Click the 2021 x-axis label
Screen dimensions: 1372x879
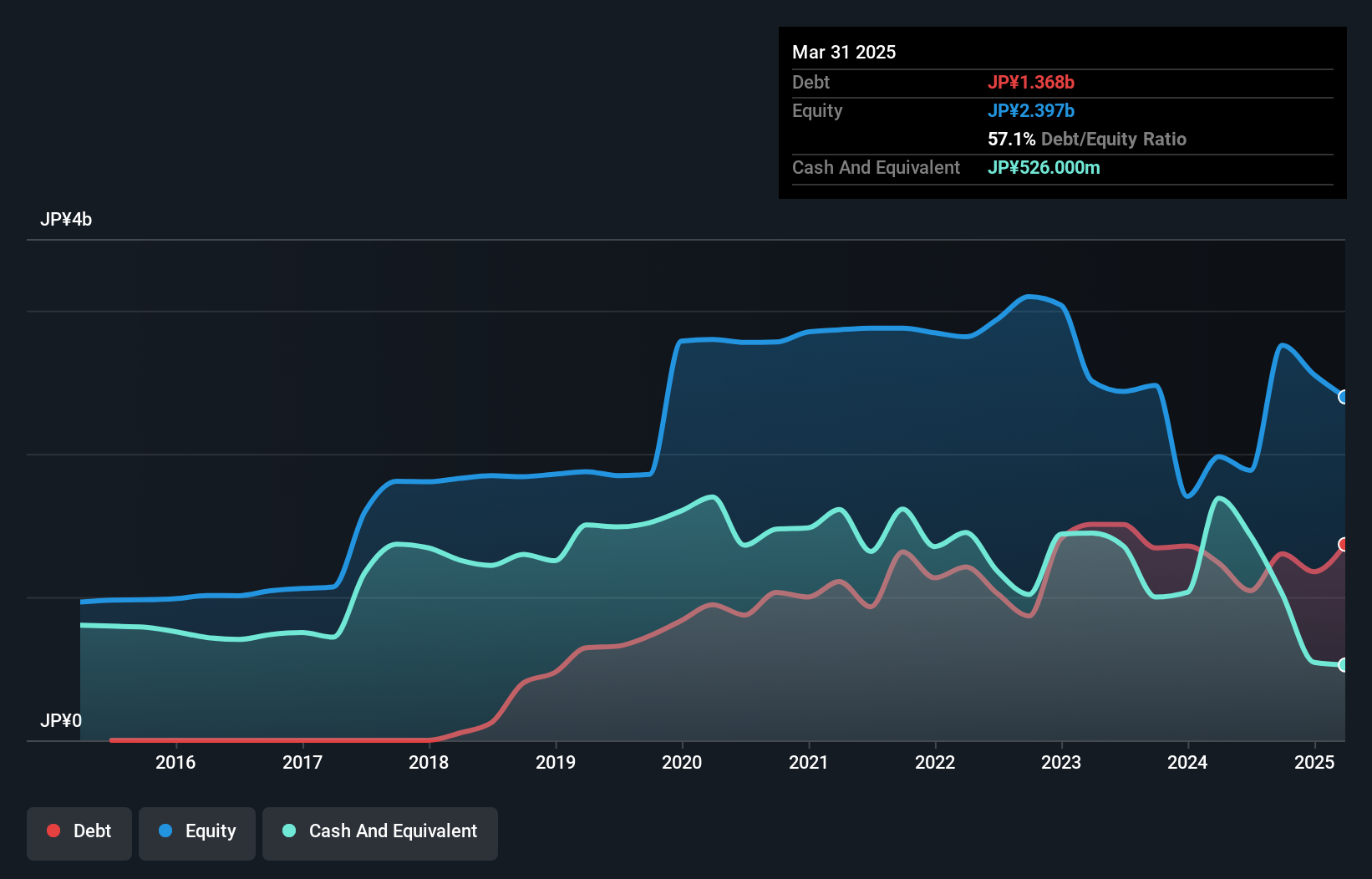[x=809, y=762]
